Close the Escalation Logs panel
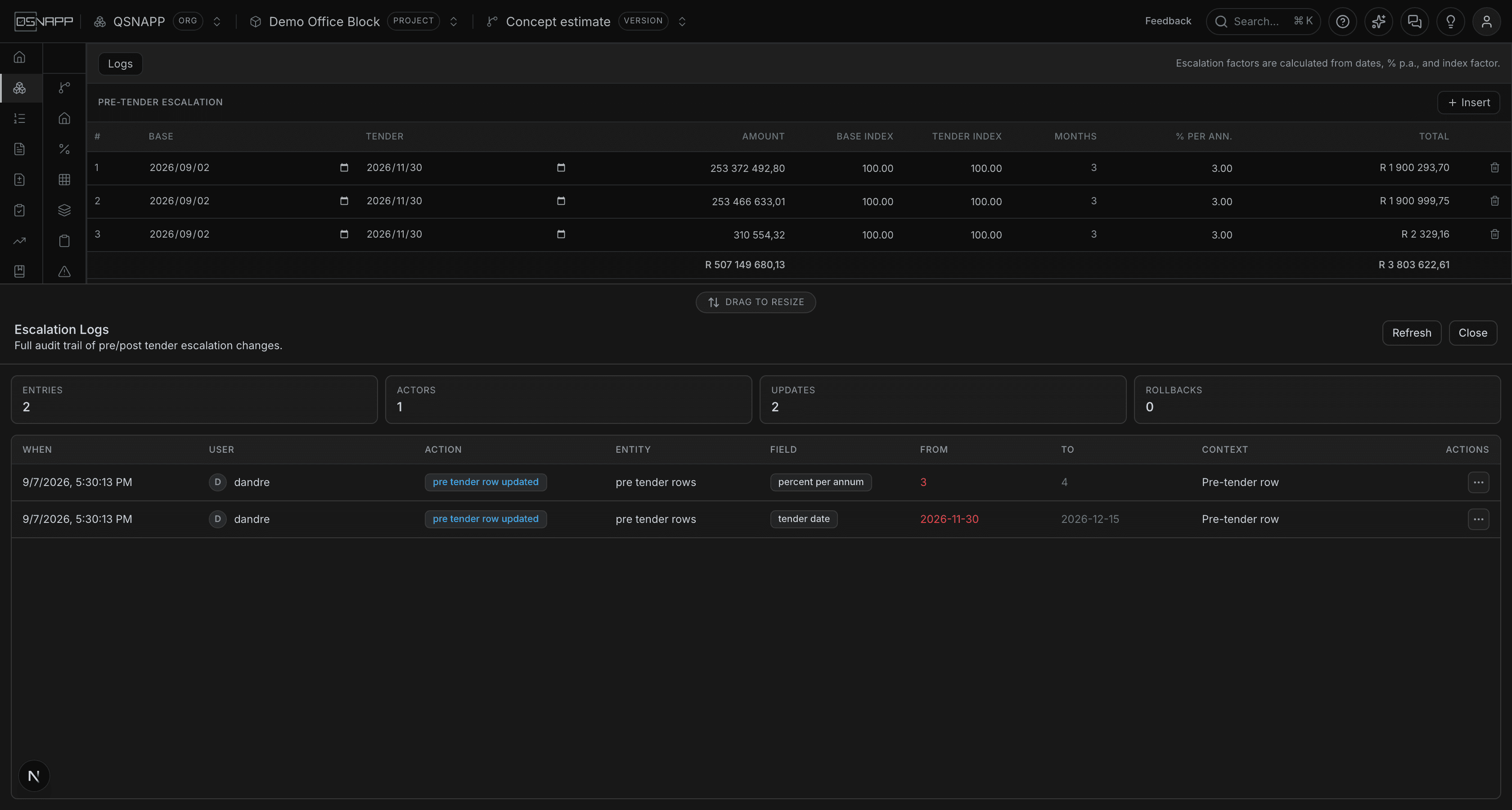The width and height of the screenshot is (1512, 810). point(1473,333)
